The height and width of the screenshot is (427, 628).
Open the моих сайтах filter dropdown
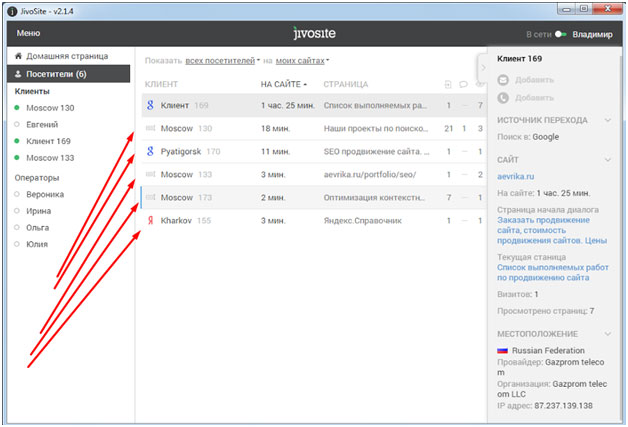(x=302, y=60)
